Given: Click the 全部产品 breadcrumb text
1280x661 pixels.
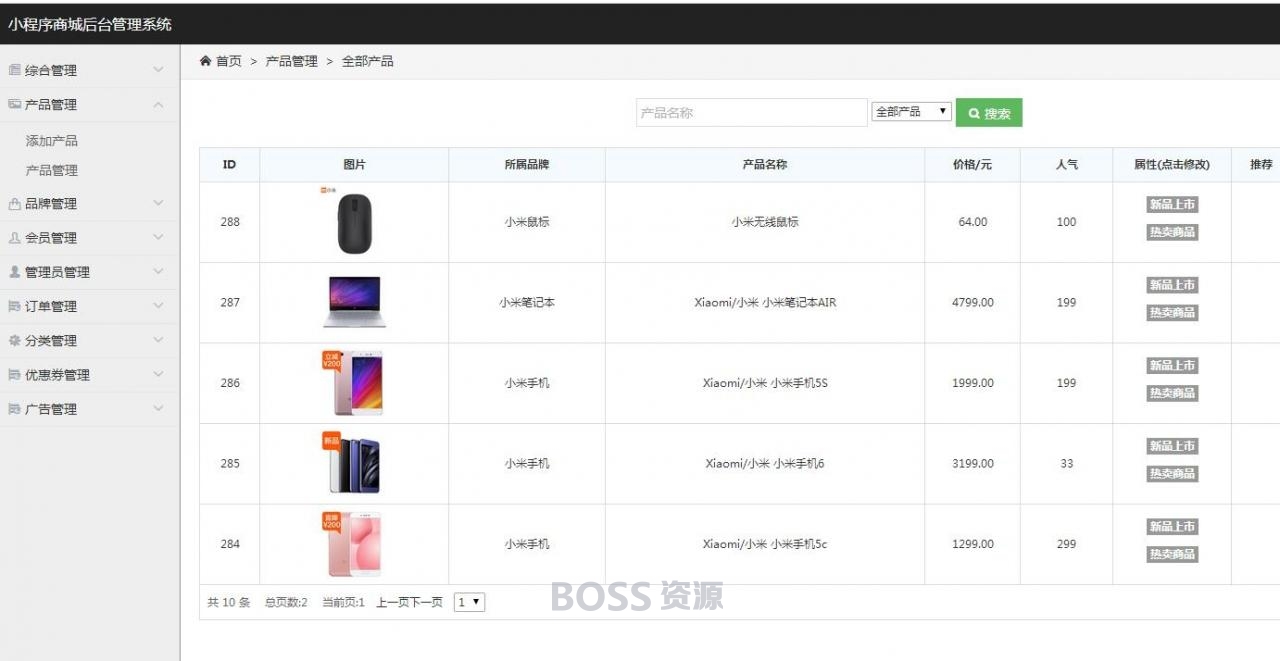Looking at the screenshot, I should [x=368, y=61].
